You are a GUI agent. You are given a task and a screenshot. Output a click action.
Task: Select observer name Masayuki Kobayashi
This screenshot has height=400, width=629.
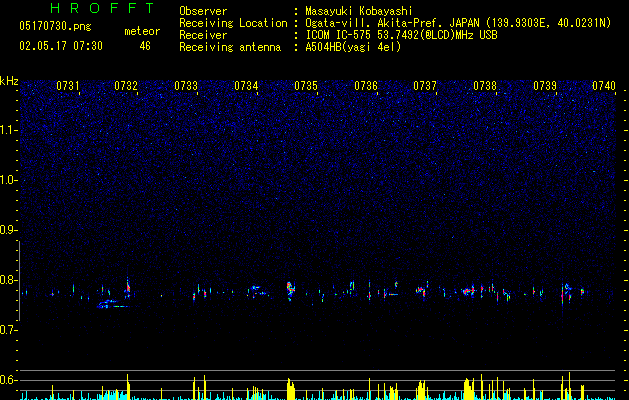pos(359,11)
